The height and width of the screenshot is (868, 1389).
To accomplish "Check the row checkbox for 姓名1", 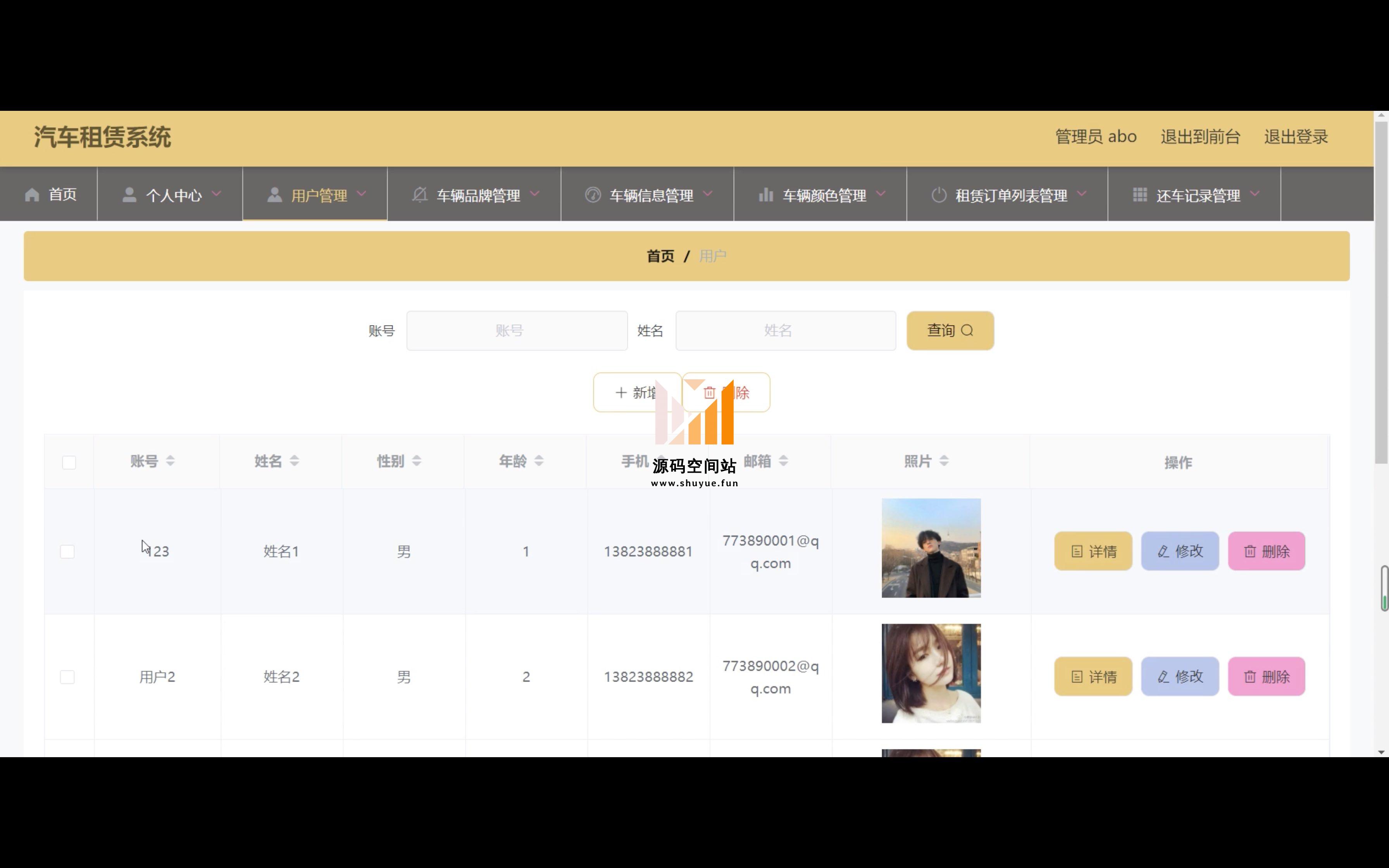I will tap(67, 552).
